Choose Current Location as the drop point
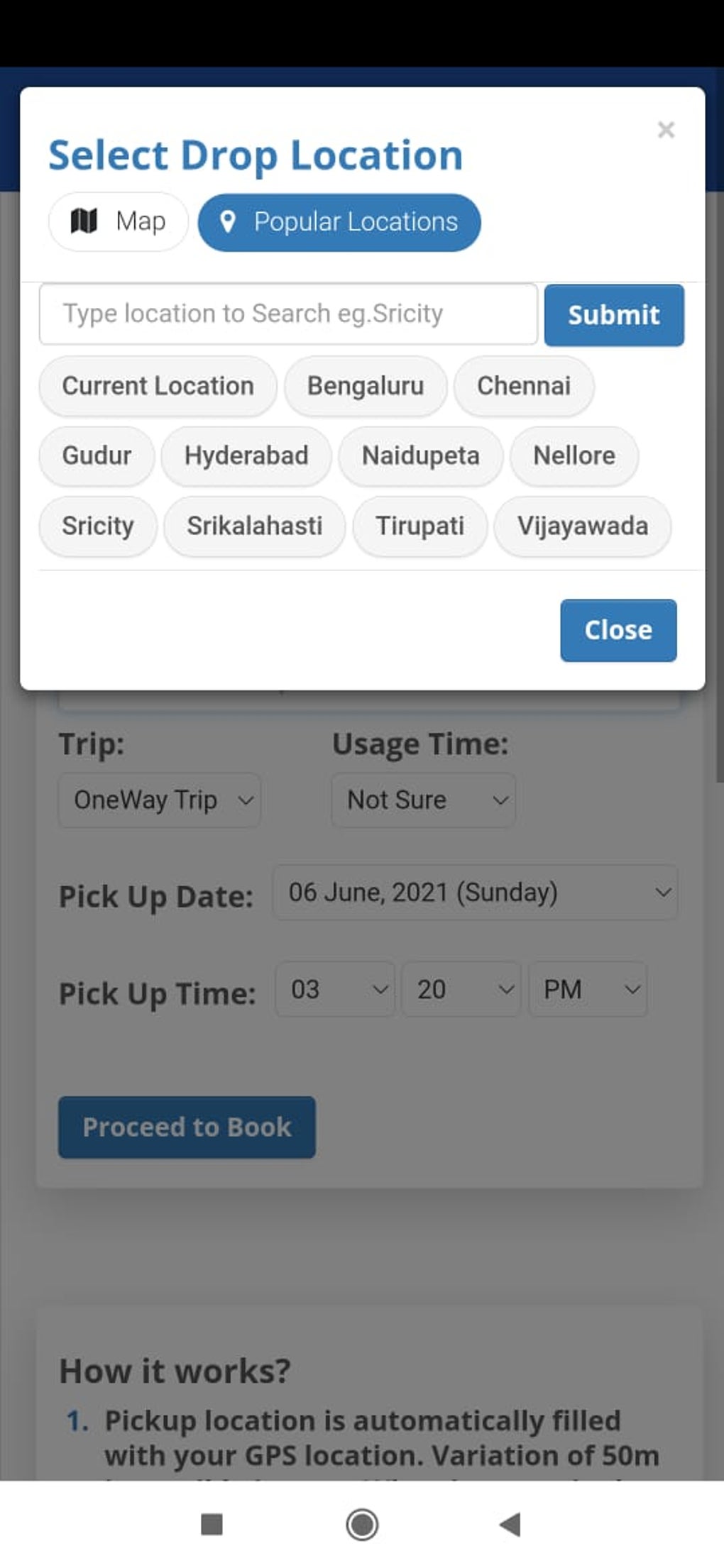 158,386
